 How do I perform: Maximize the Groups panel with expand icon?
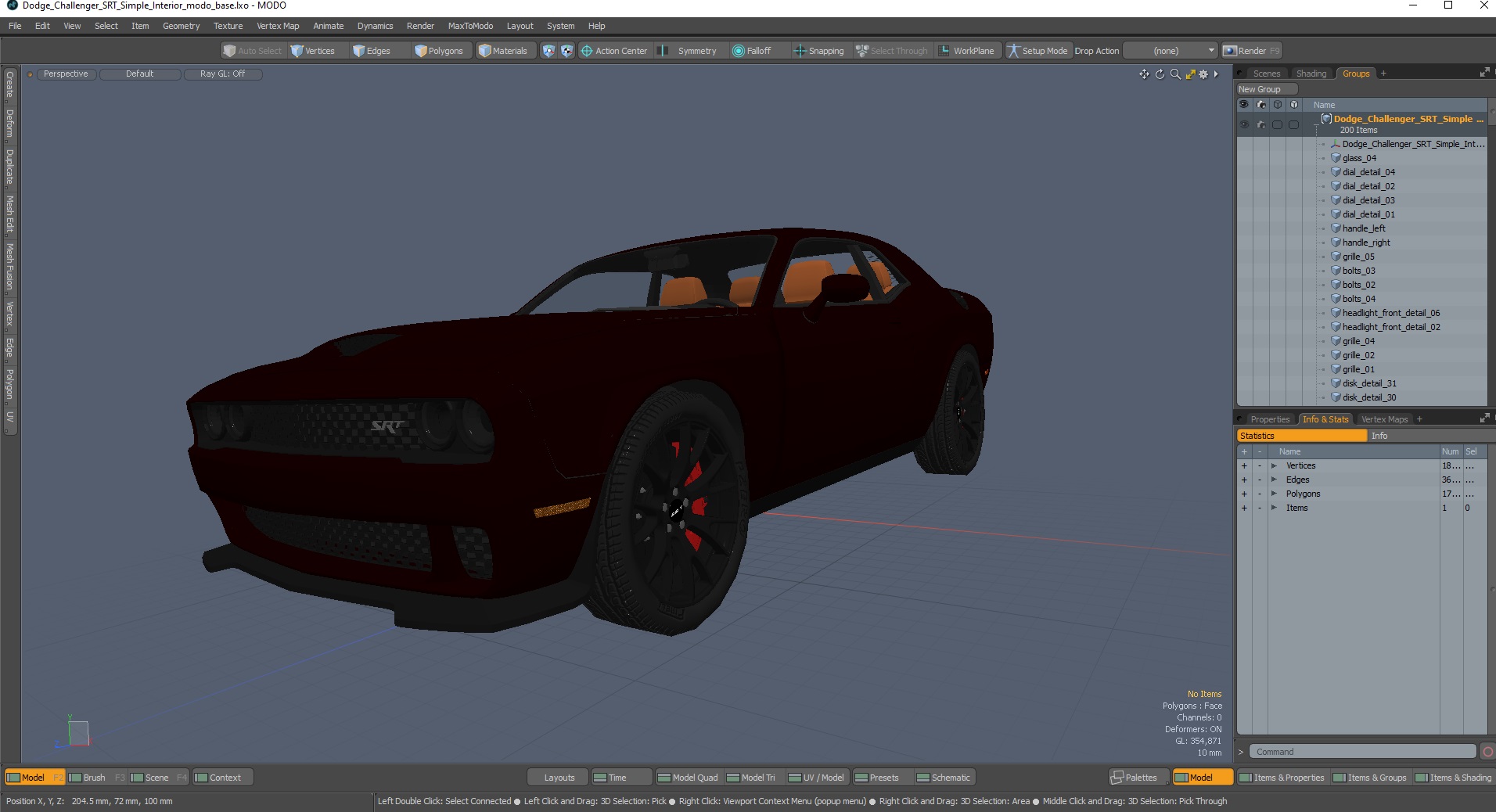1484,73
